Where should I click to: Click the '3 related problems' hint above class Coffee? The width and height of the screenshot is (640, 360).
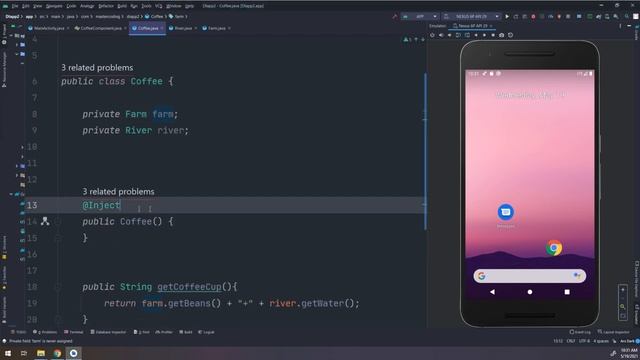[x=97, y=68]
